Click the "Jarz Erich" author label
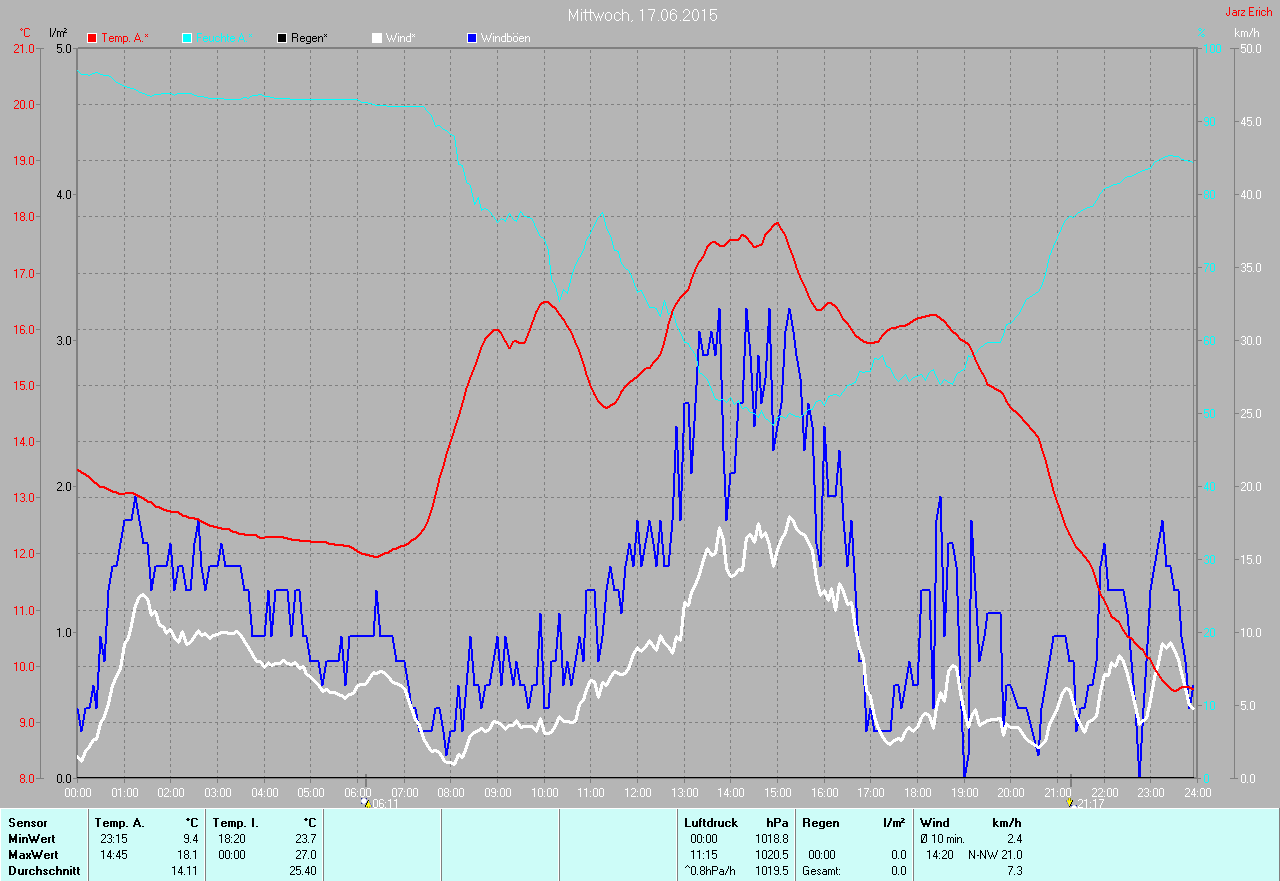The image size is (1280, 881). click(1249, 12)
